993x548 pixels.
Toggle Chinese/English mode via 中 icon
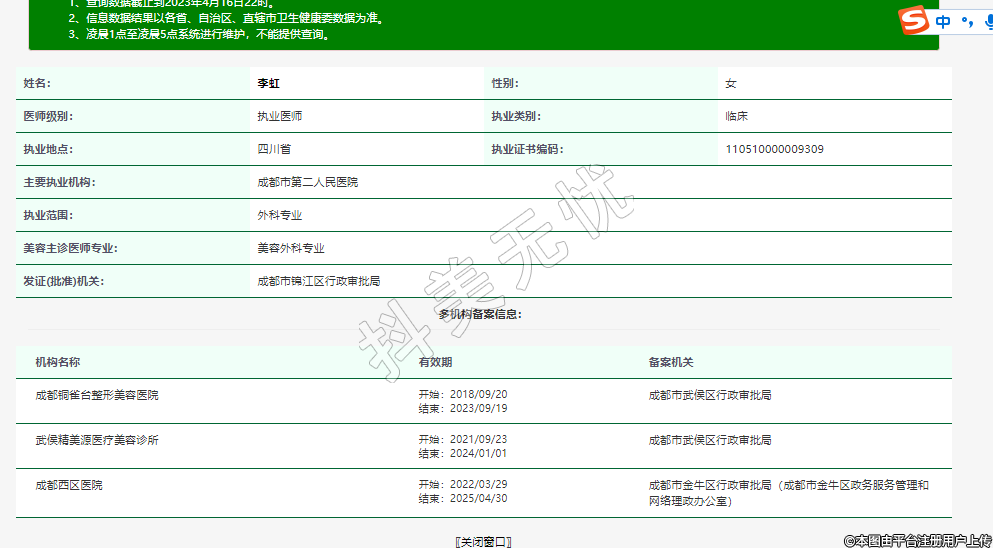point(942,21)
